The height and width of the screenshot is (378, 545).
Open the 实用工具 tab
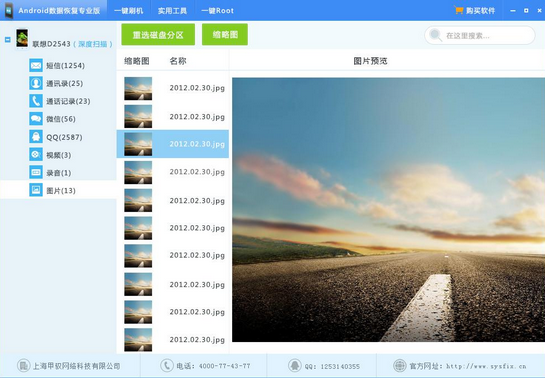coord(172,10)
